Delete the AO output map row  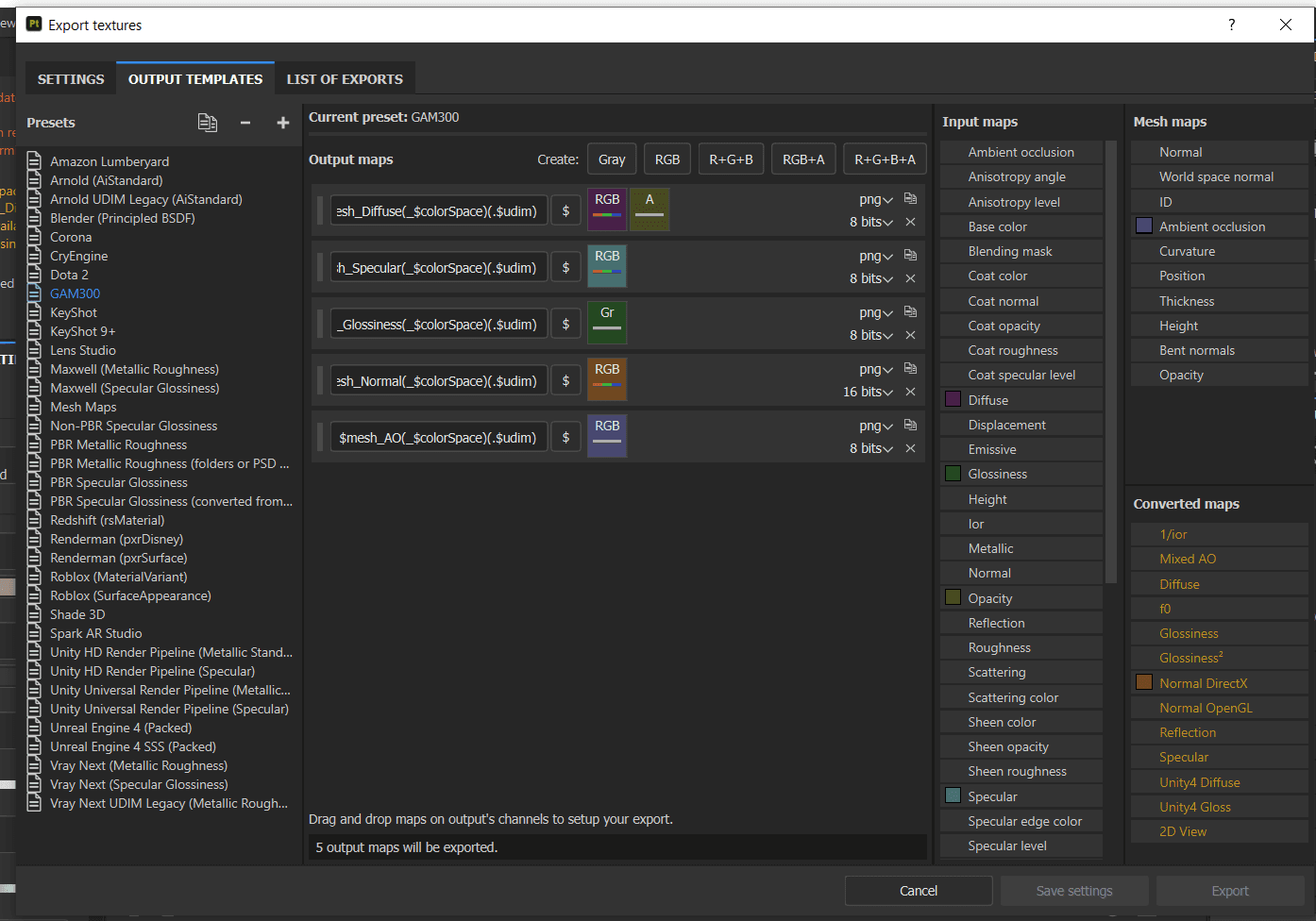[910, 448]
